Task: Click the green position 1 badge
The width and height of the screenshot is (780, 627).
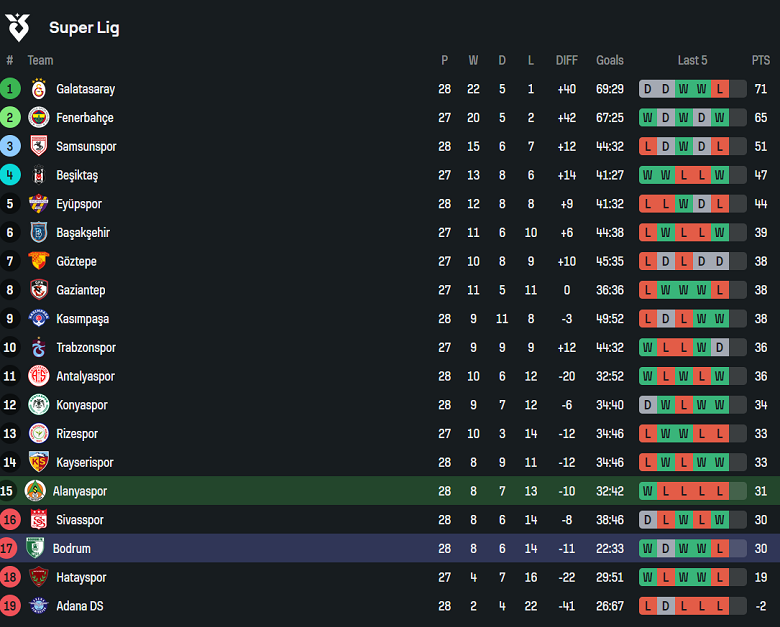Action: point(10,89)
